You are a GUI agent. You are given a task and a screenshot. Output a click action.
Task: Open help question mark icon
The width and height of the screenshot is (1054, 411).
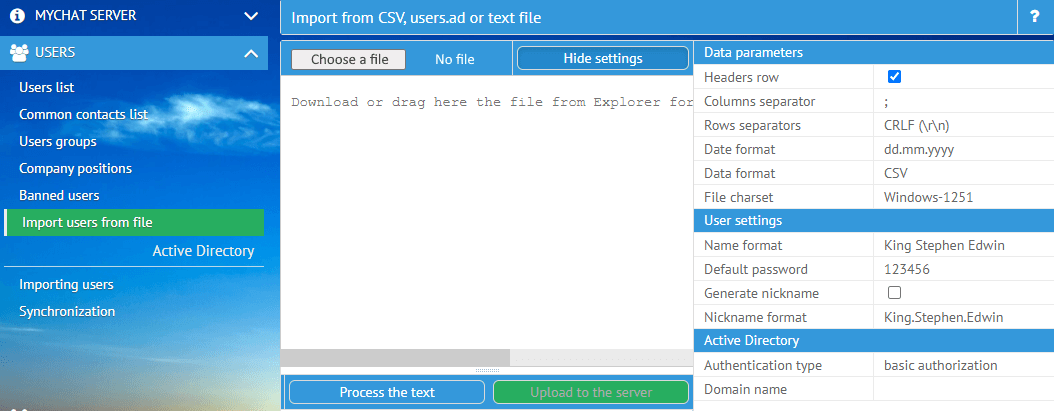coord(1034,17)
